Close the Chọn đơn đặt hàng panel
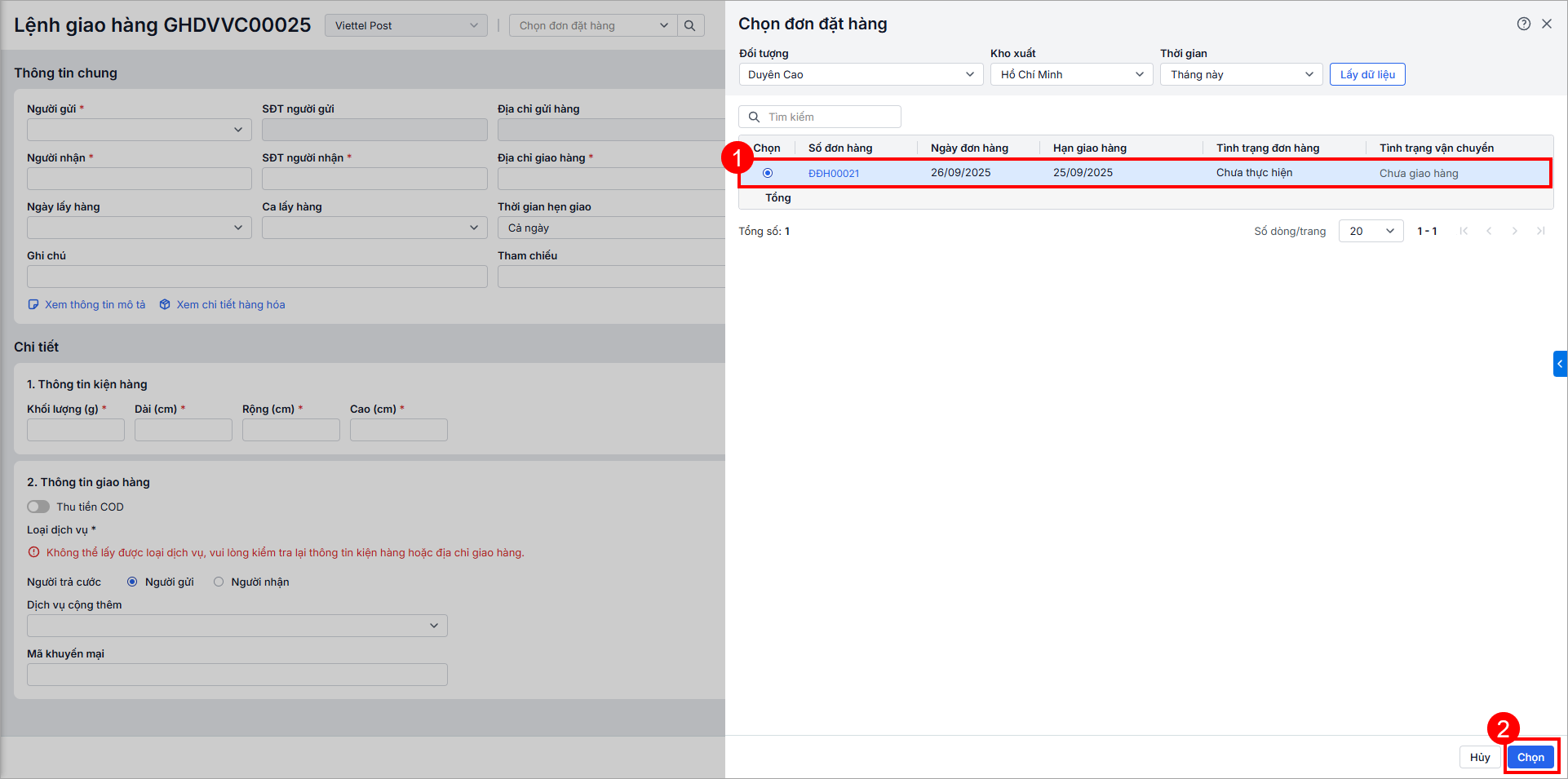The width and height of the screenshot is (1568, 779). click(x=1547, y=24)
